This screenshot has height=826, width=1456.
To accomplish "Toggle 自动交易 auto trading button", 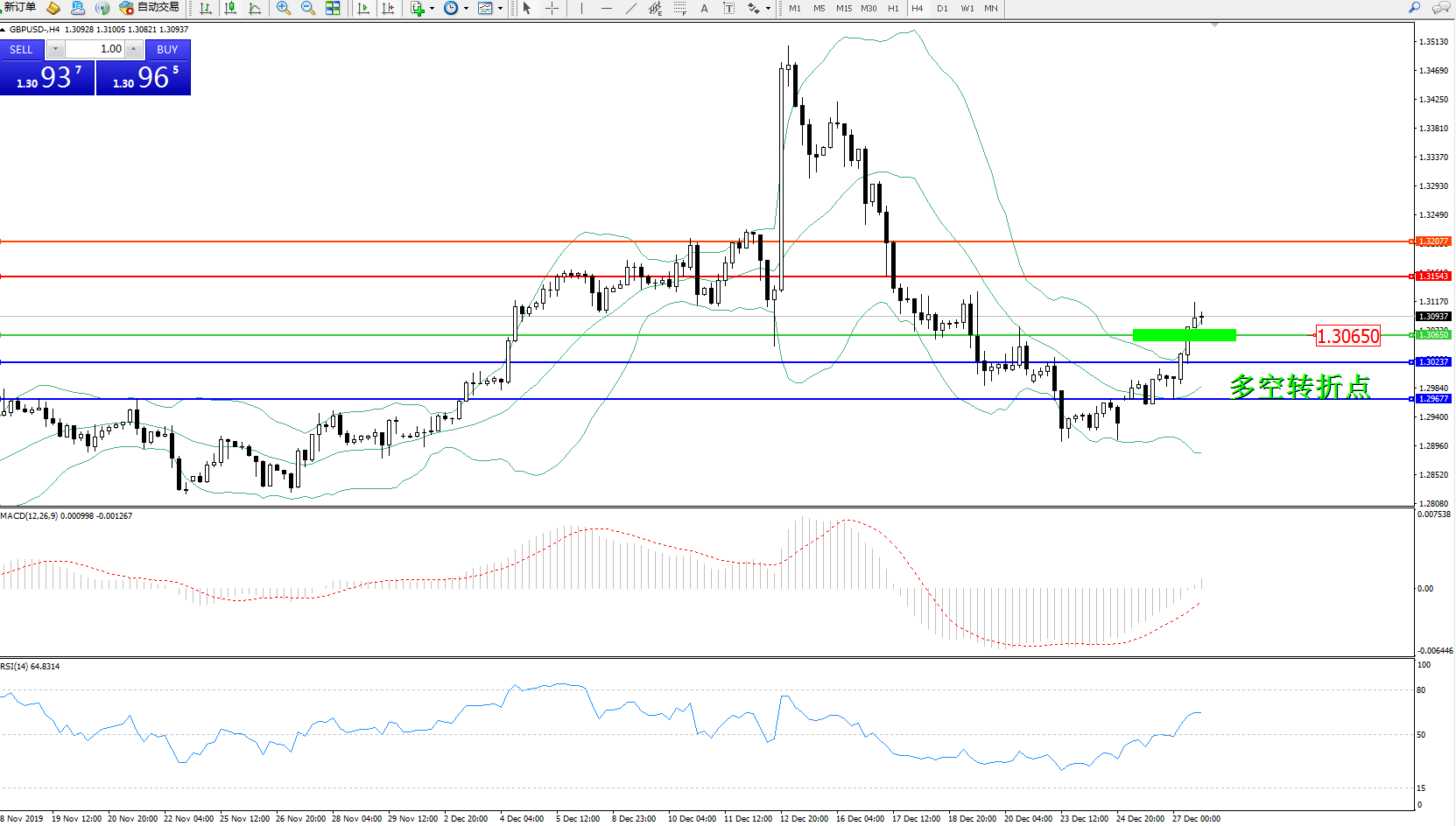I will (149, 8).
